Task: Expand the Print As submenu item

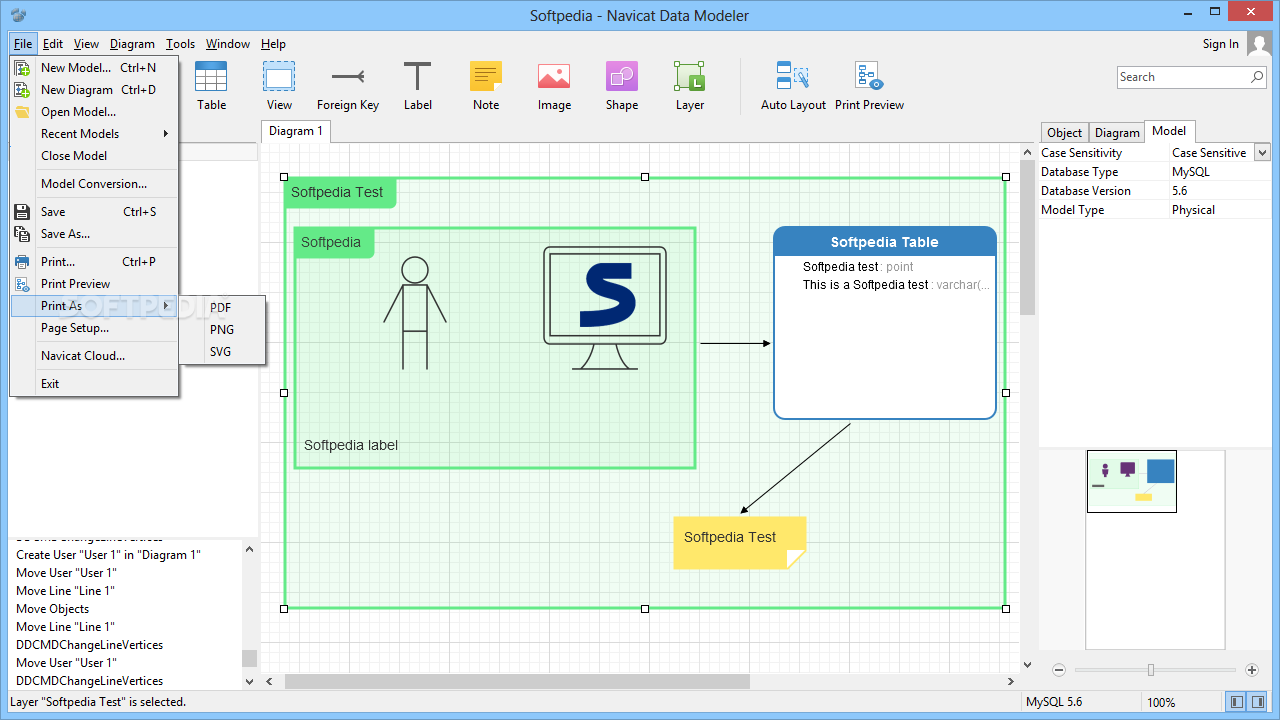Action: click(94, 306)
